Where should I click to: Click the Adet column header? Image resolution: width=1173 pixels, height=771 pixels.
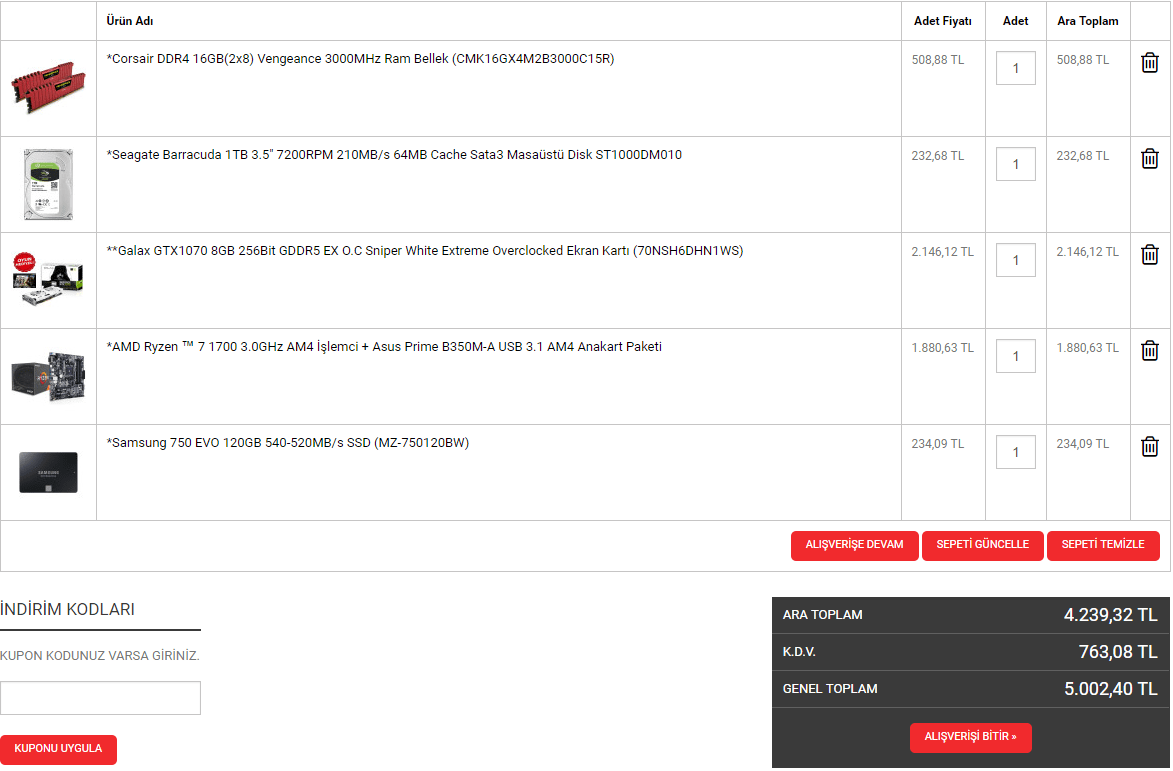[1015, 21]
